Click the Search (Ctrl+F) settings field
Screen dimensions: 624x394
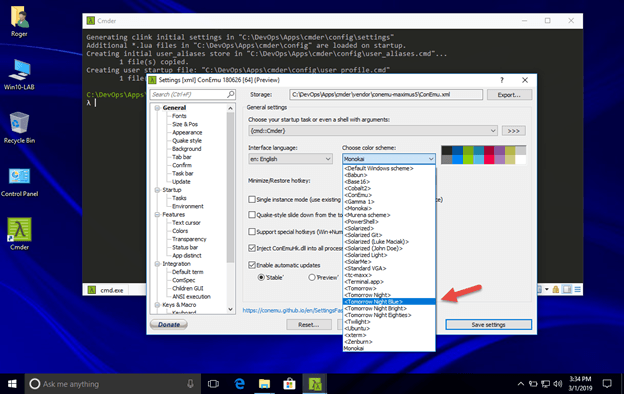[x=193, y=94]
